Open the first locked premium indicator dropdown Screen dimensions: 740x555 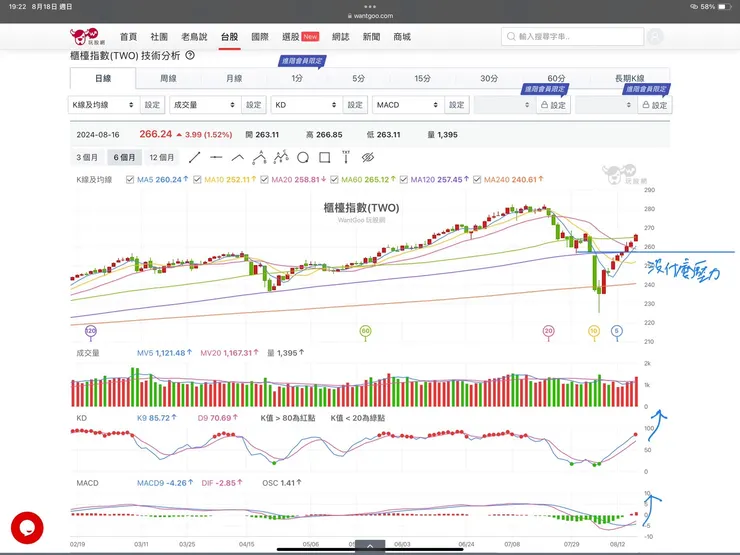click(x=505, y=105)
